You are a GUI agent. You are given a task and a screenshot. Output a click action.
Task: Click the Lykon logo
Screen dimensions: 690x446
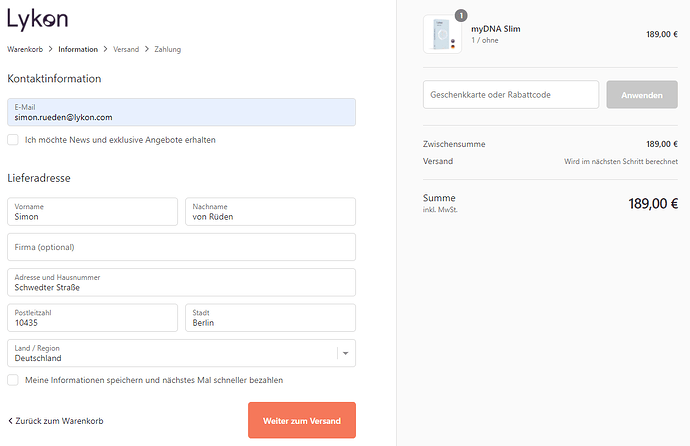pyautogui.click(x=38, y=20)
